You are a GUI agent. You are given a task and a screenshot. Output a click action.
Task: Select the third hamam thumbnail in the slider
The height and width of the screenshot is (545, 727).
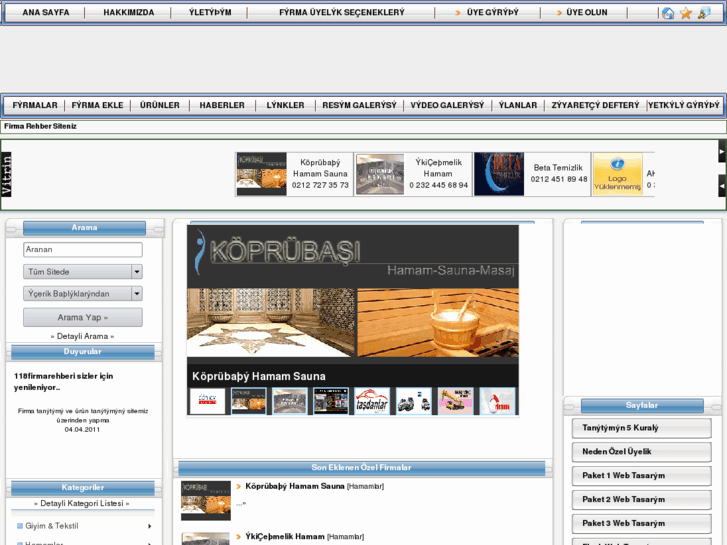click(290, 401)
